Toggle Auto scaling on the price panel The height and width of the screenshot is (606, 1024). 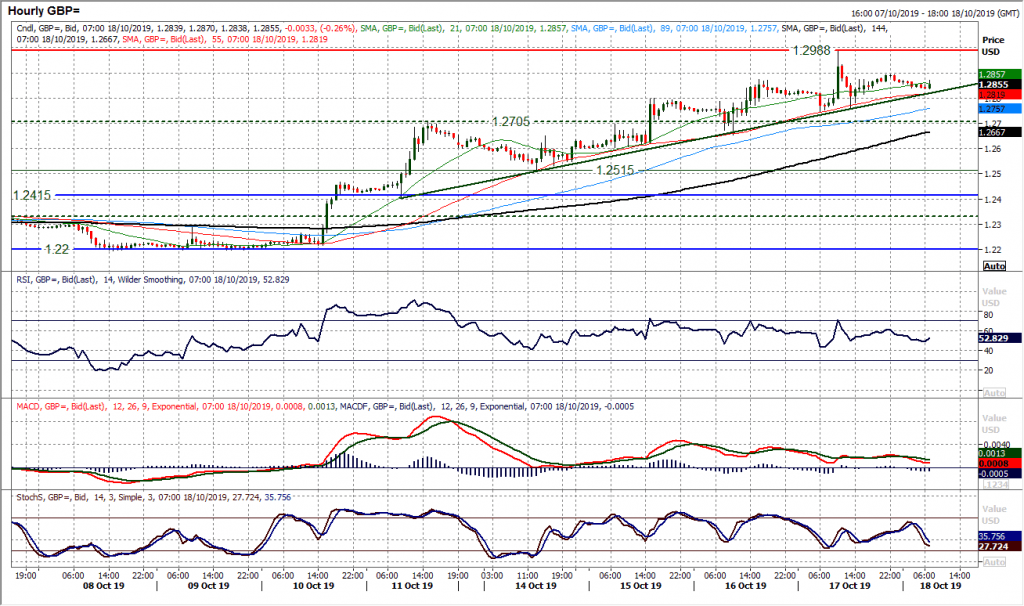(994, 266)
